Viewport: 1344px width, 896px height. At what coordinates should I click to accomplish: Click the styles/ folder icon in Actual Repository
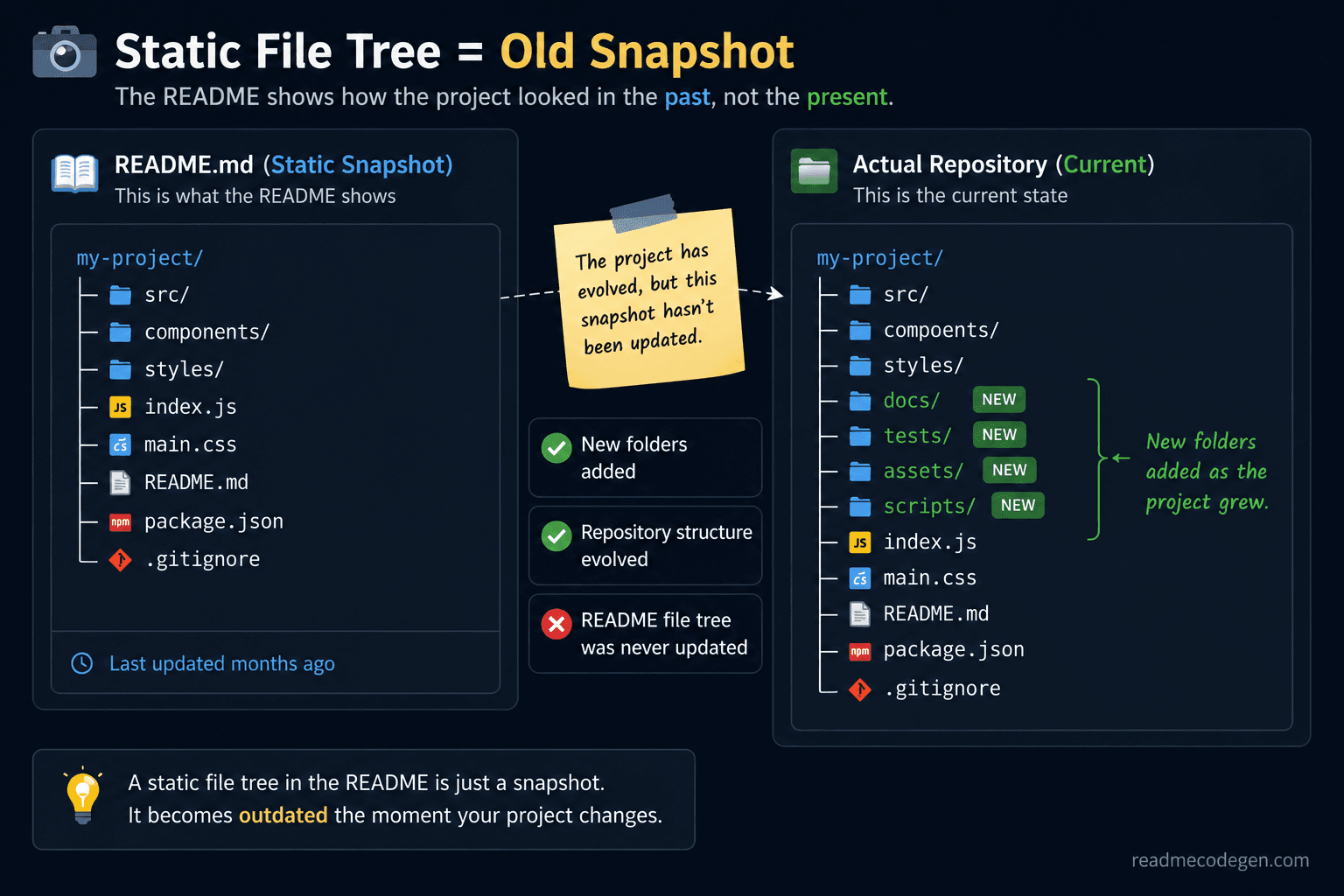(860, 365)
